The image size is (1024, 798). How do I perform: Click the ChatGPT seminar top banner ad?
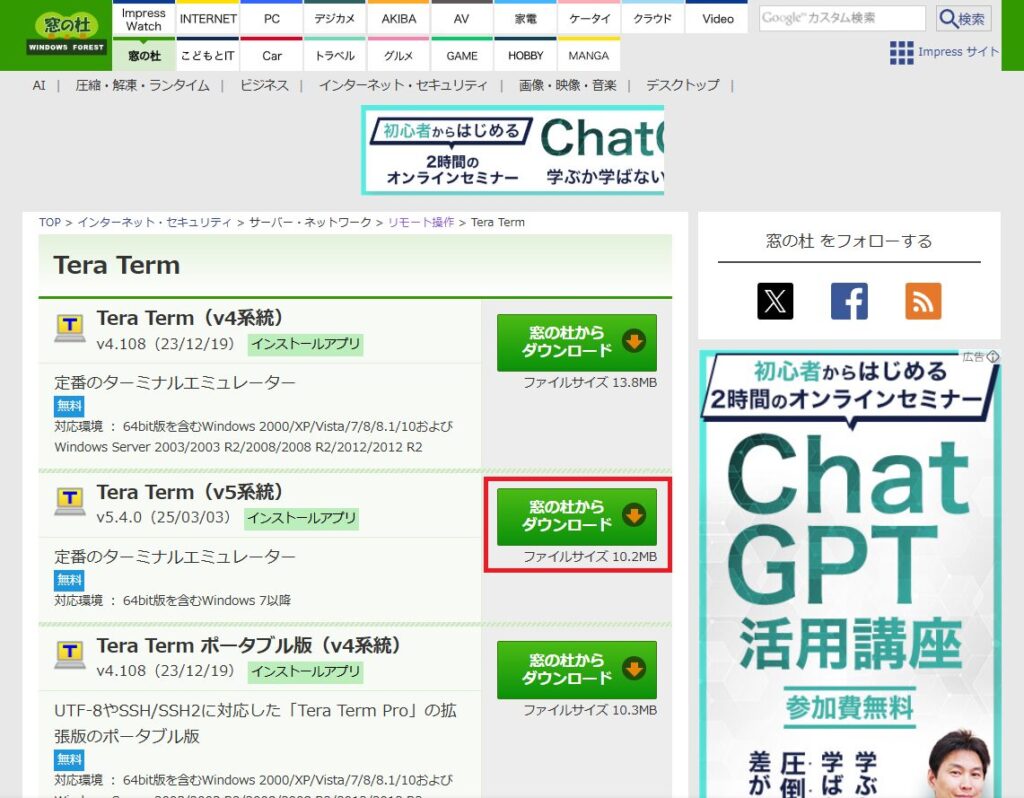tap(513, 150)
